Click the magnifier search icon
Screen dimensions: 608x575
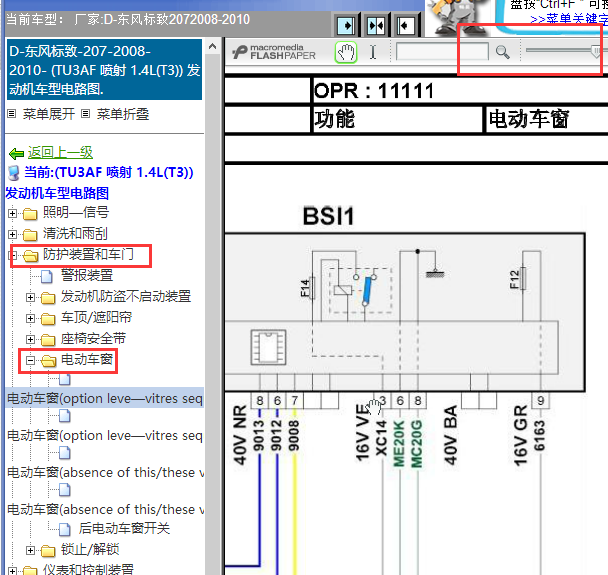click(503, 52)
